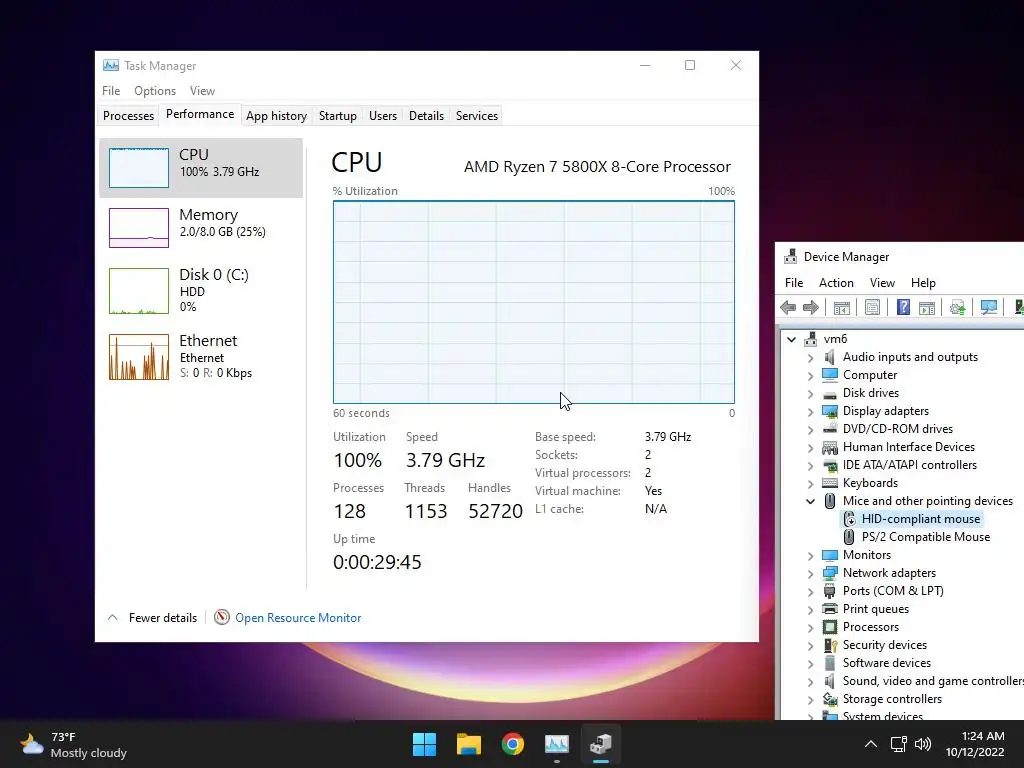Expand the Disk drives category
The height and width of the screenshot is (768, 1024).
[810, 393]
